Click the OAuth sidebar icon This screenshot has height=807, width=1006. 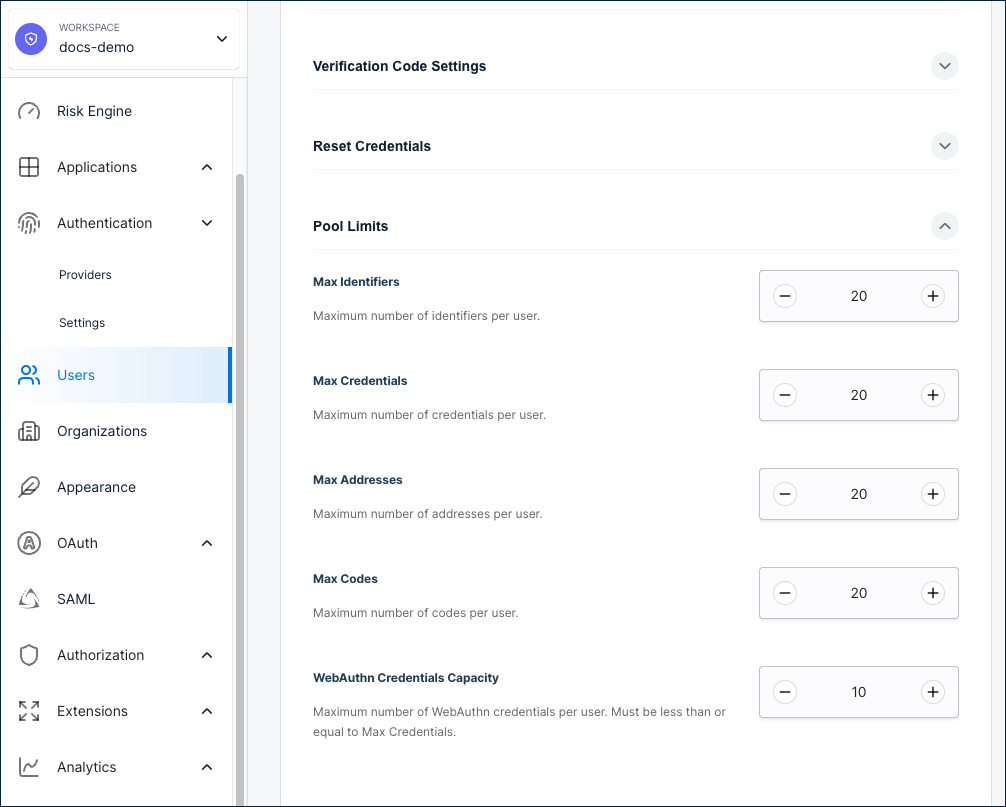[x=28, y=543]
